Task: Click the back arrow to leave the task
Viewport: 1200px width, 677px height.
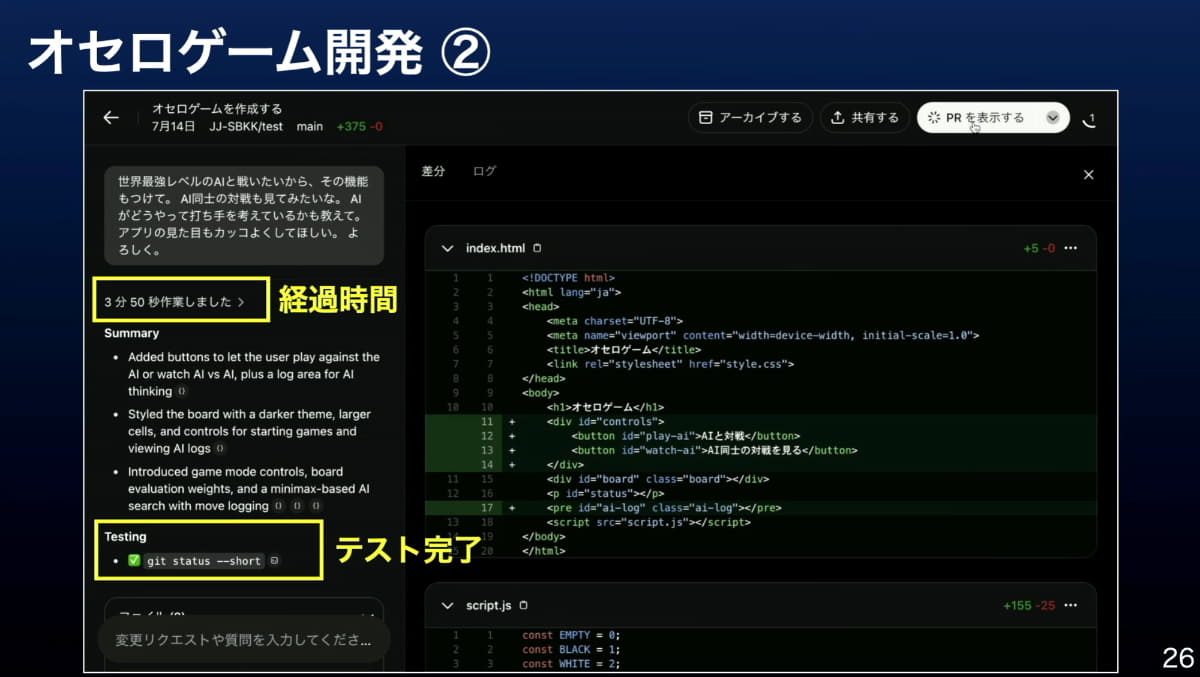Action: (110, 117)
